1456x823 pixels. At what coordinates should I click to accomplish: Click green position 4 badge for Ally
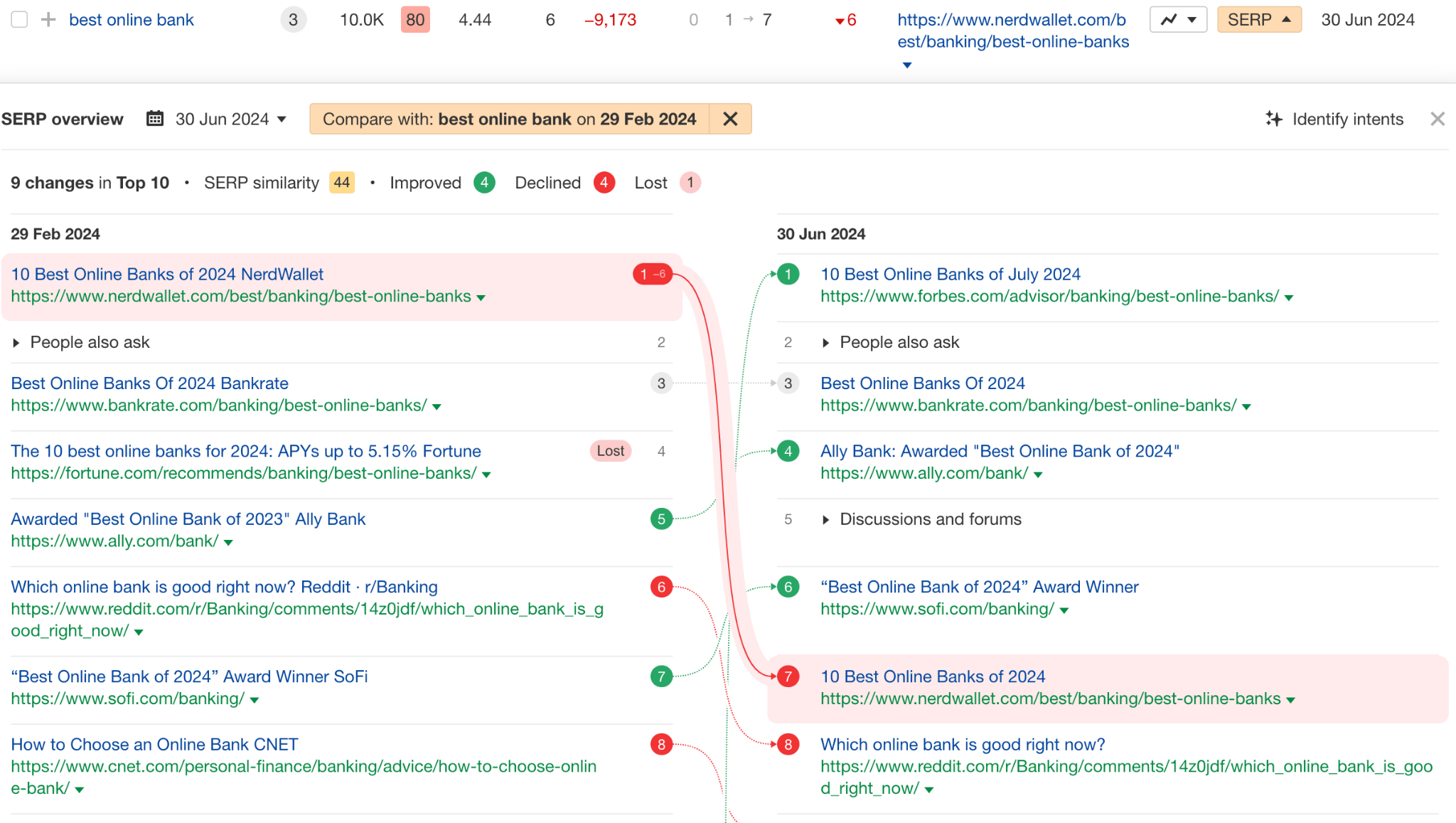coord(788,451)
